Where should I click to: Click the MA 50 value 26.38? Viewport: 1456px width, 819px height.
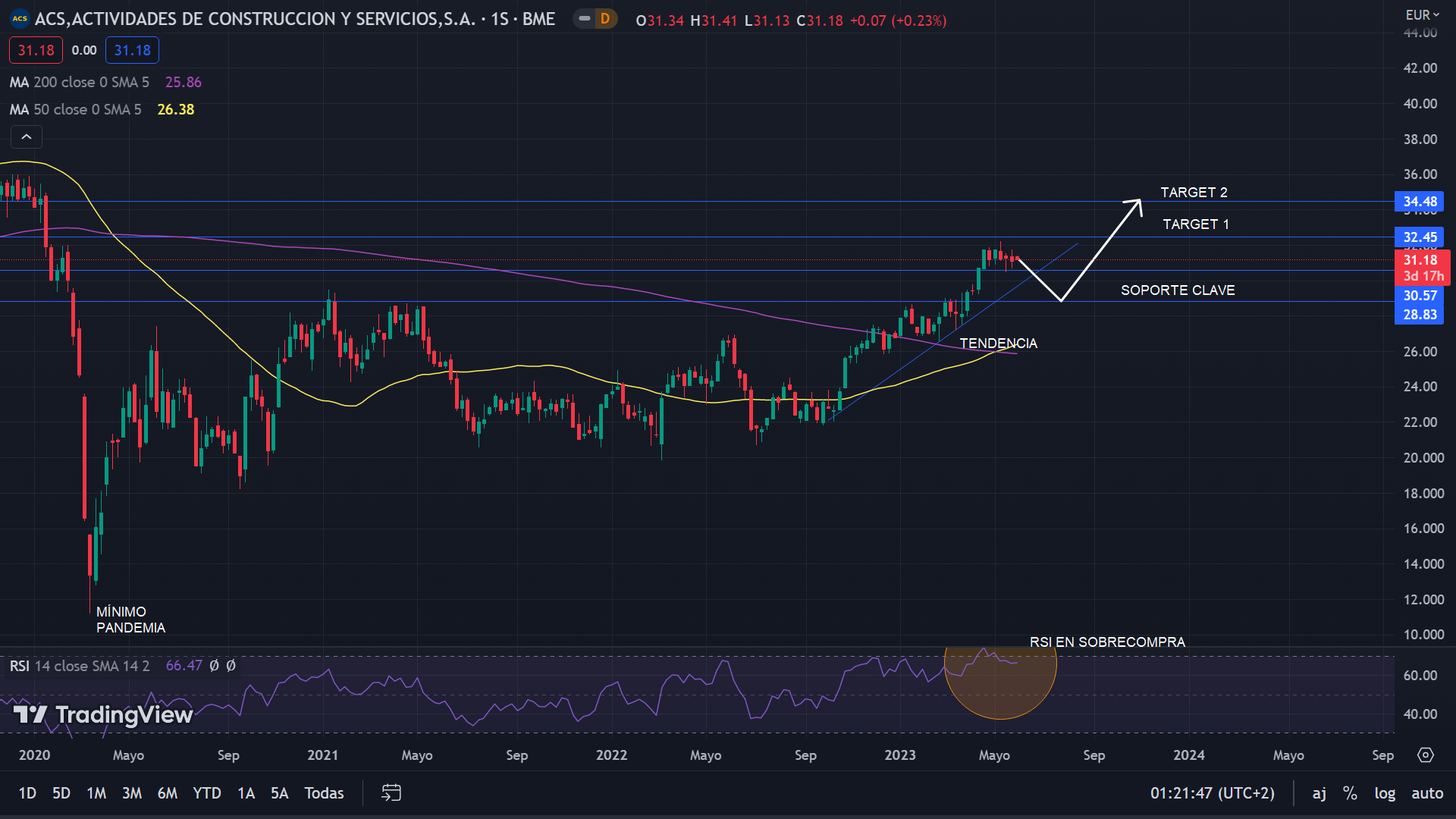tap(176, 109)
